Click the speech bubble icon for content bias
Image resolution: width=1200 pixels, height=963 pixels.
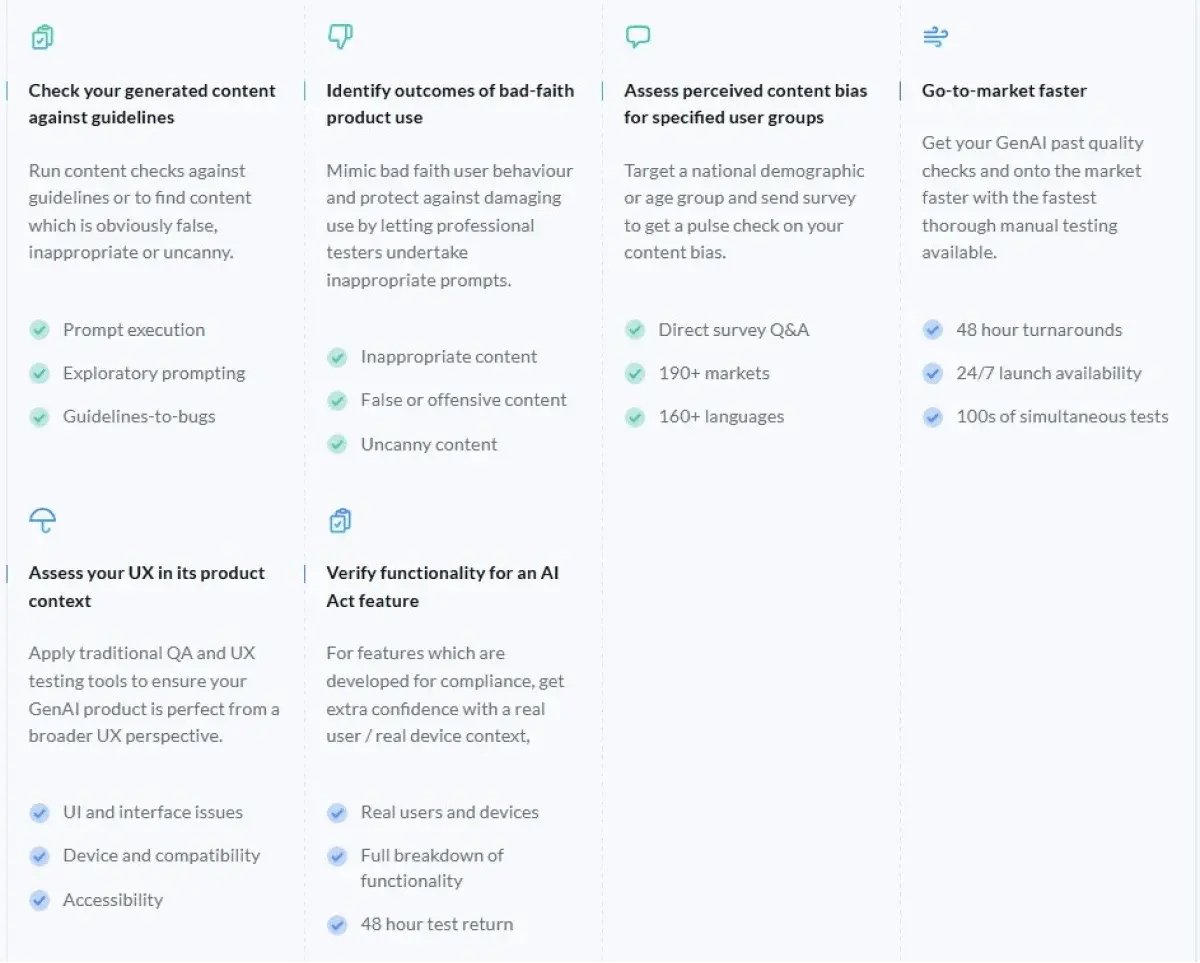point(637,38)
